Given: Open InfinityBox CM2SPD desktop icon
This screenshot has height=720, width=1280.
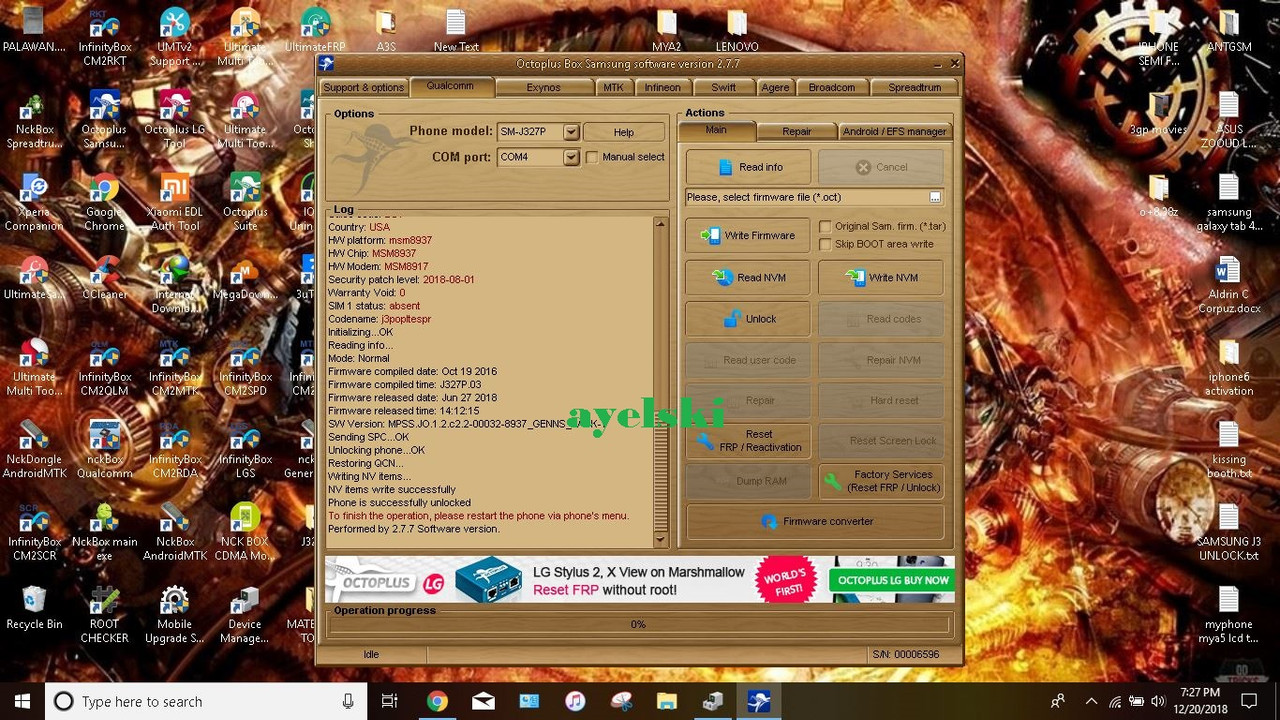Looking at the screenshot, I should pyautogui.click(x=245, y=368).
